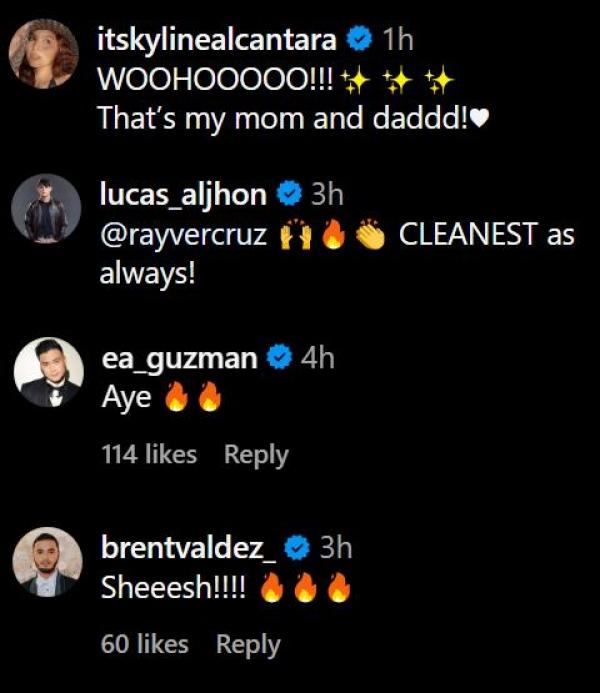
Task: Visit lucas_aljhon's profile via username
Action: [x=183, y=195]
